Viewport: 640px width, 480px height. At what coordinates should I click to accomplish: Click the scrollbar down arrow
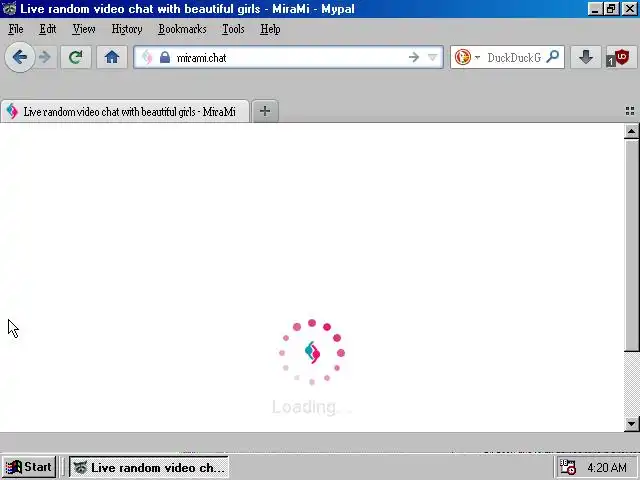pos(631,423)
